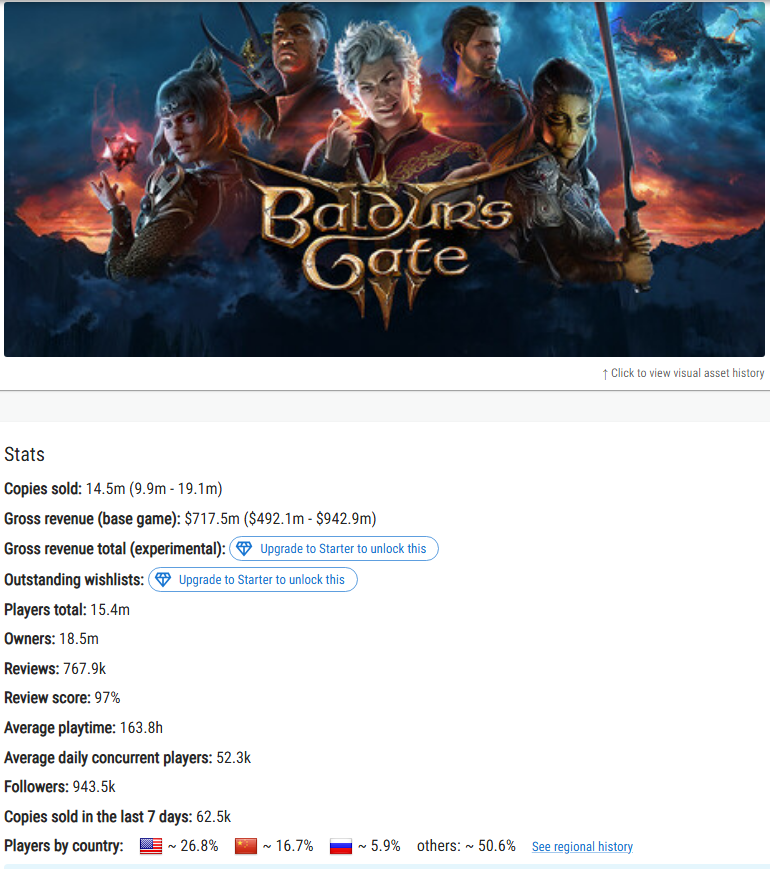Click the United States flag icon
Screen dimensions: 770x869
150,846
